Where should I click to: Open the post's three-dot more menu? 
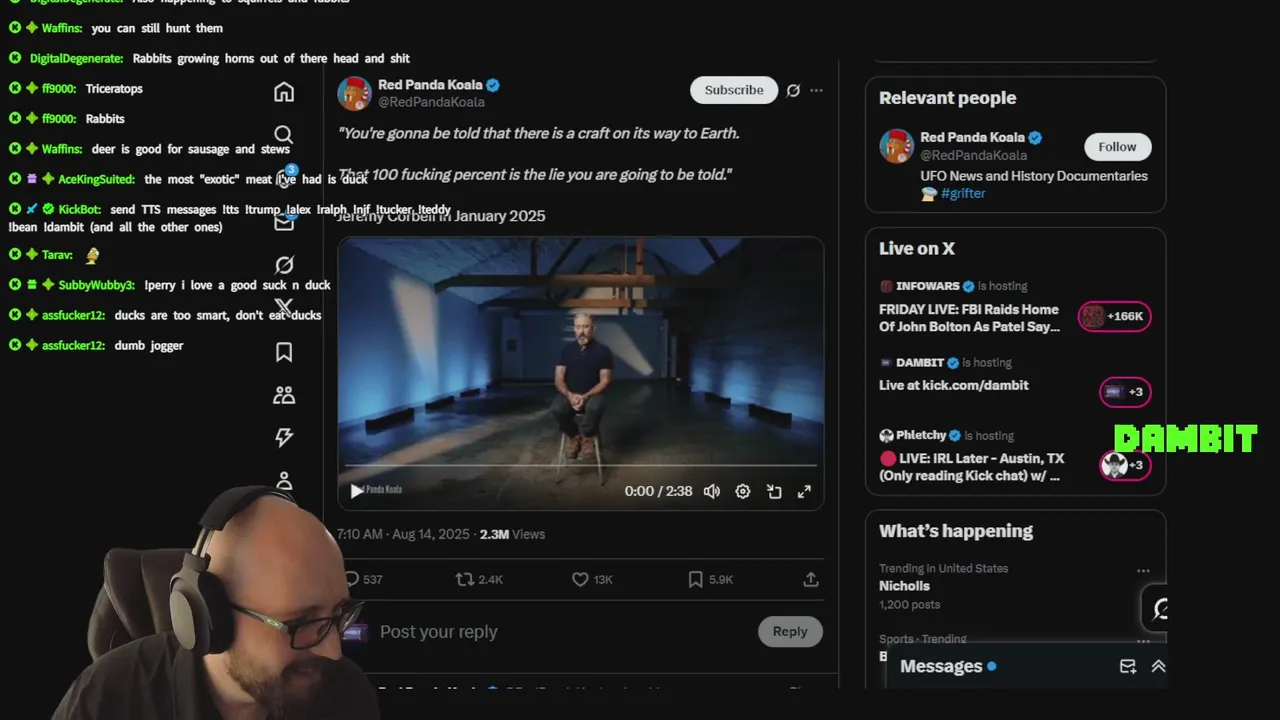pos(816,90)
